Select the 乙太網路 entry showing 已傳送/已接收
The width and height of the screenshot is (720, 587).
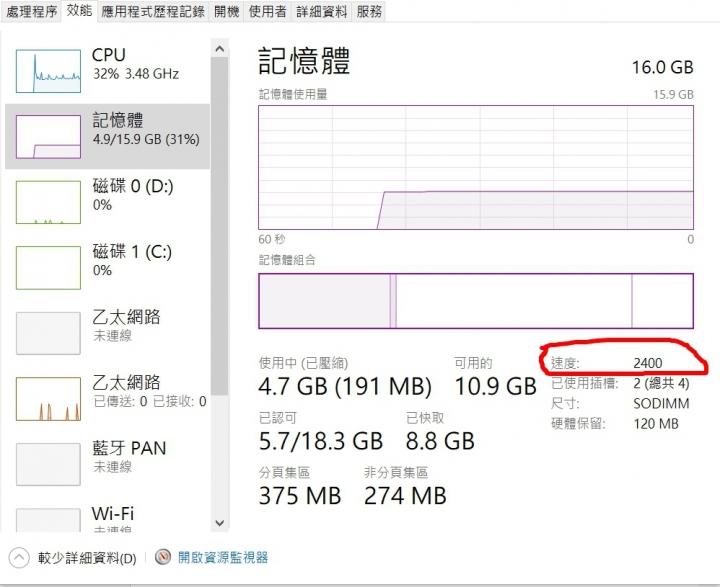[x=107, y=399]
